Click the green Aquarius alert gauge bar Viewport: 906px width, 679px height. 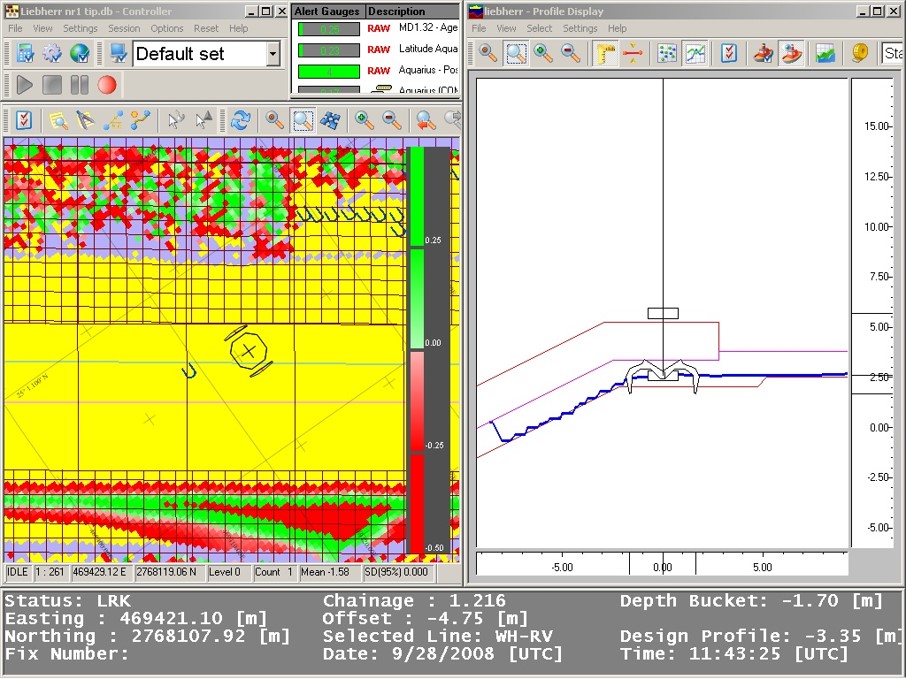[x=329, y=71]
